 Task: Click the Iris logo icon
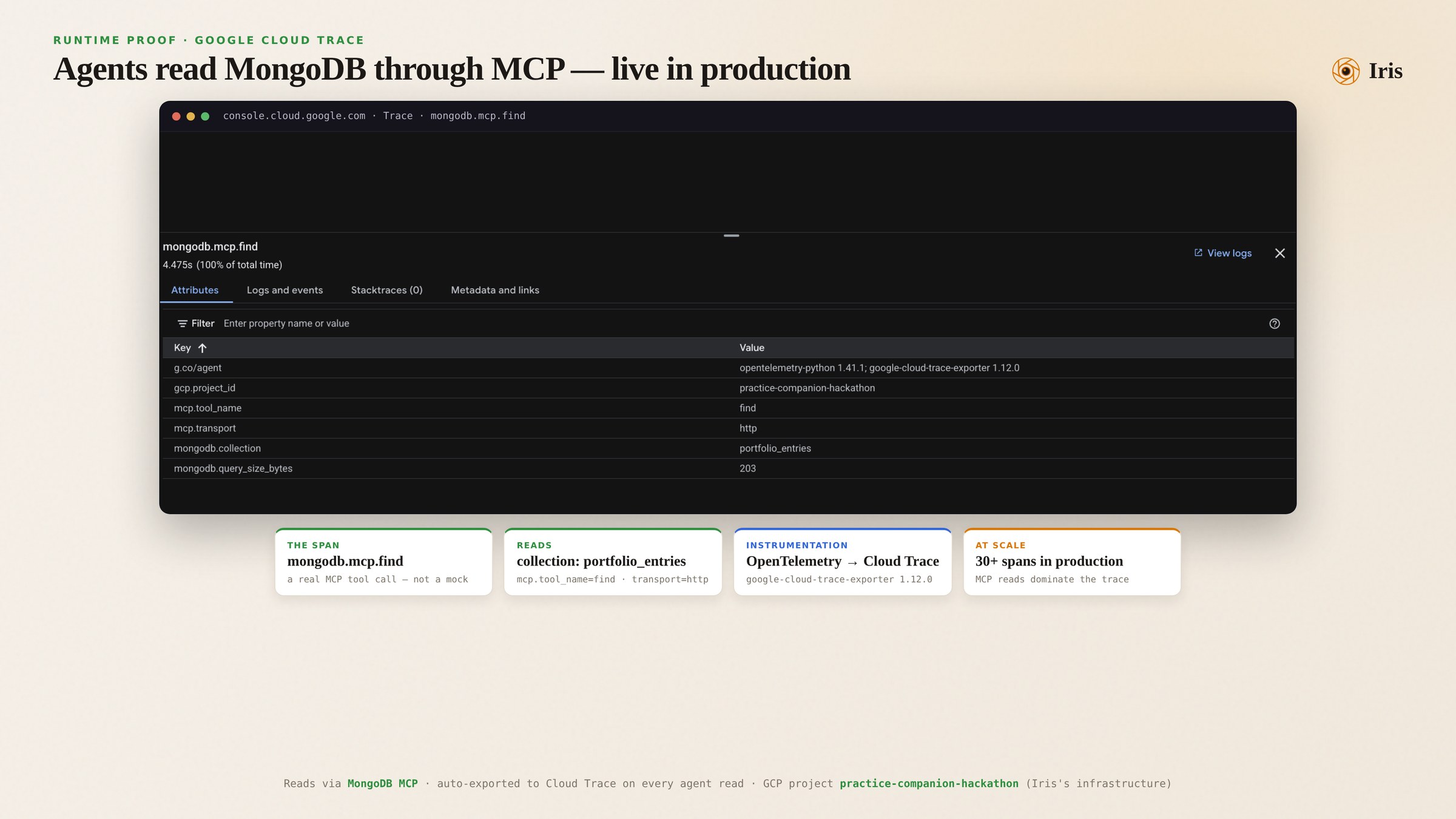pos(1346,71)
